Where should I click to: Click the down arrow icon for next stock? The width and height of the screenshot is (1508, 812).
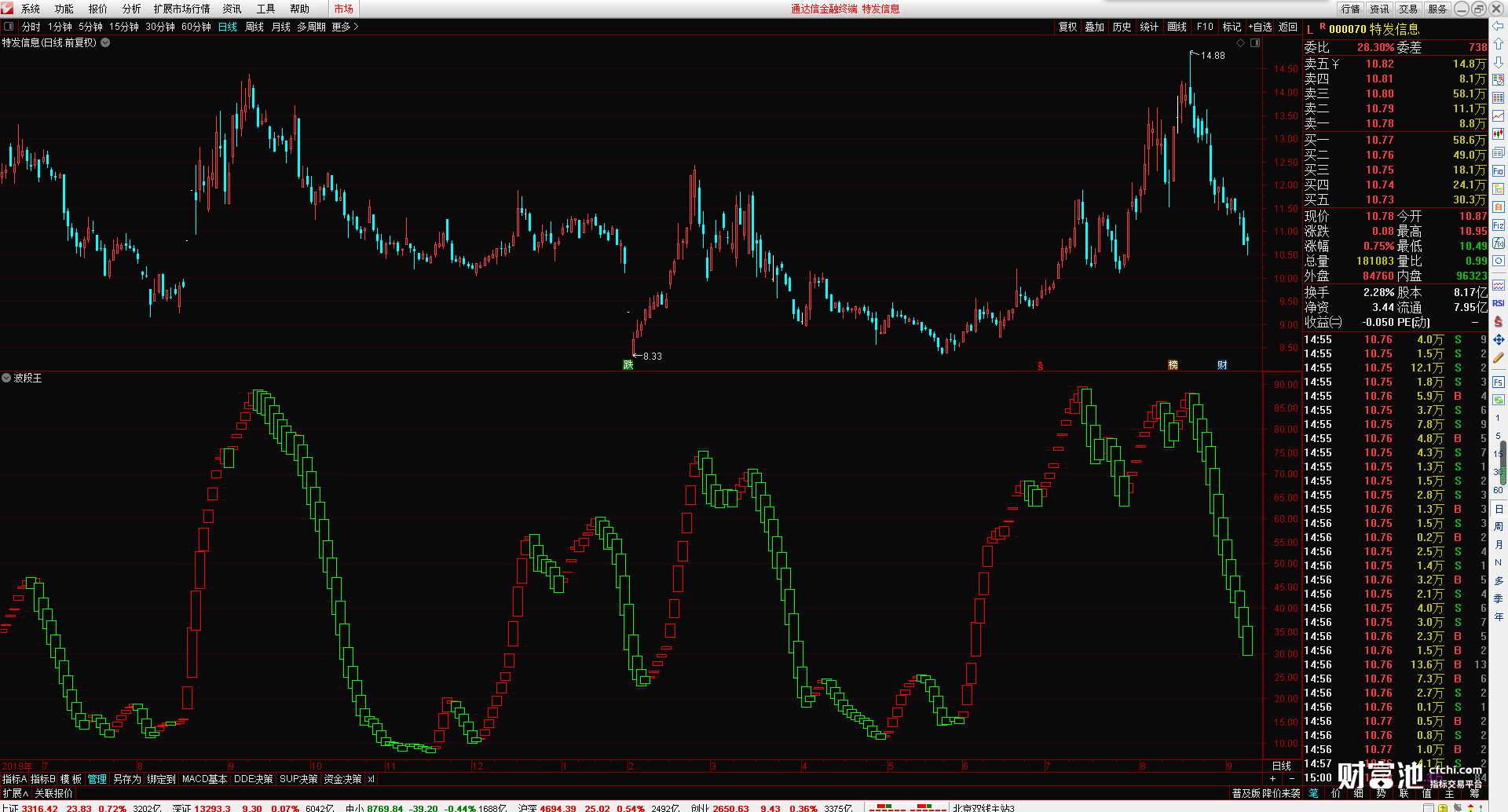point(1499,62)
